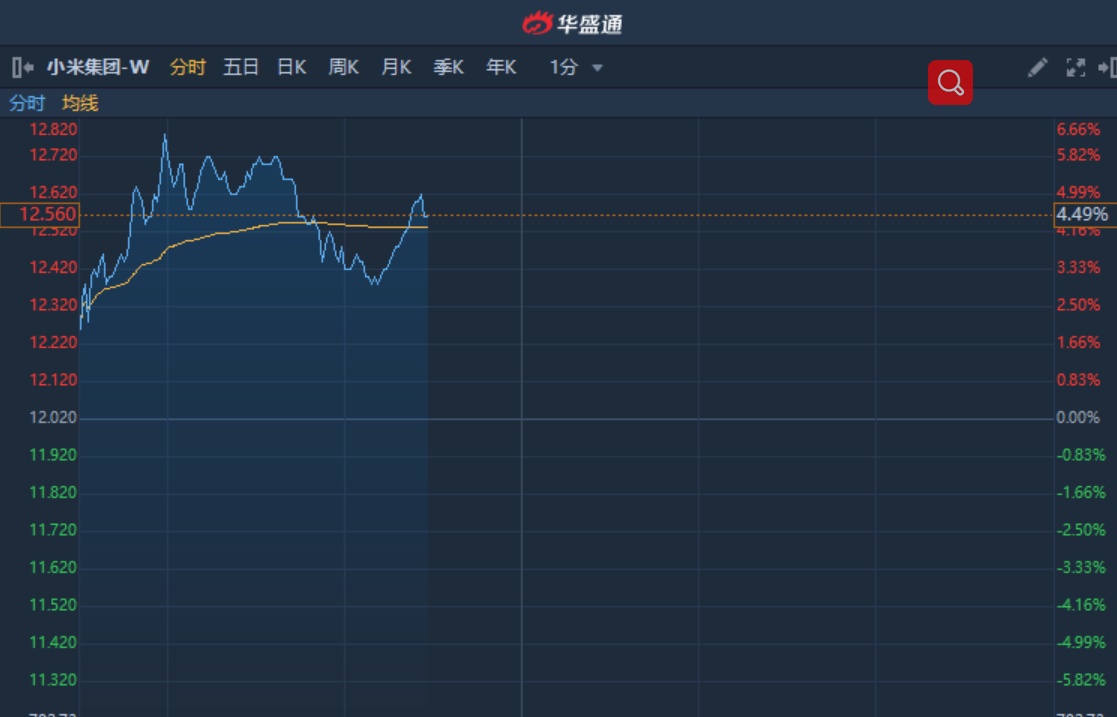
Task: Toggle the orange 均线 average line legend
Action: pyautogui.click(x=80, y=103)
